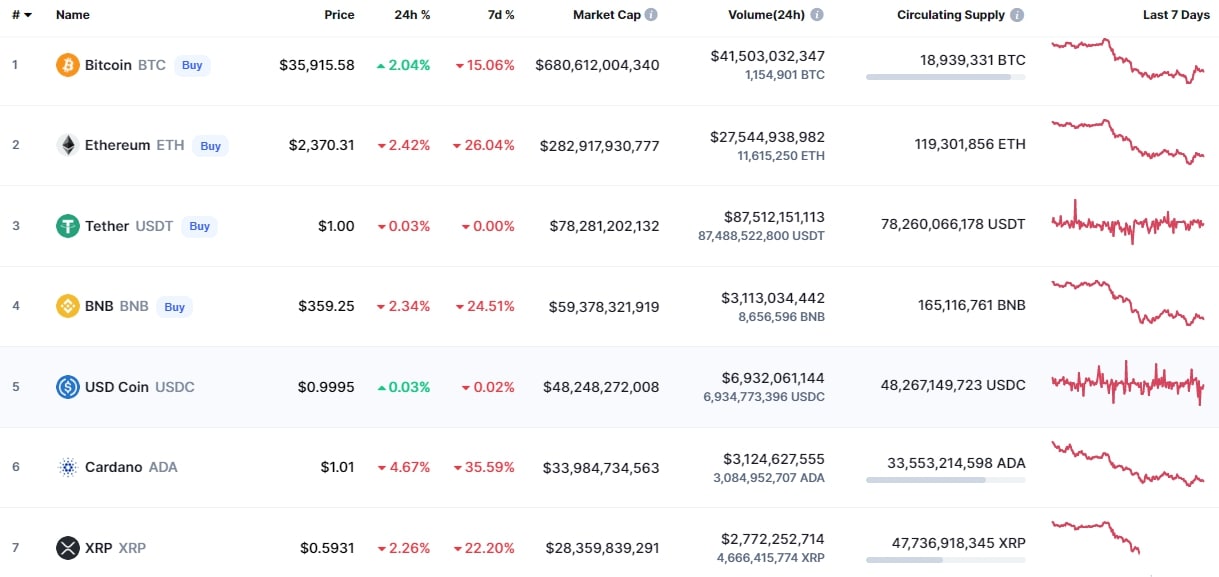This screenshot has width=1219, height=577.
Task: Click the 4.67% Cardano 24h change
Action: (x=404, y=467)
